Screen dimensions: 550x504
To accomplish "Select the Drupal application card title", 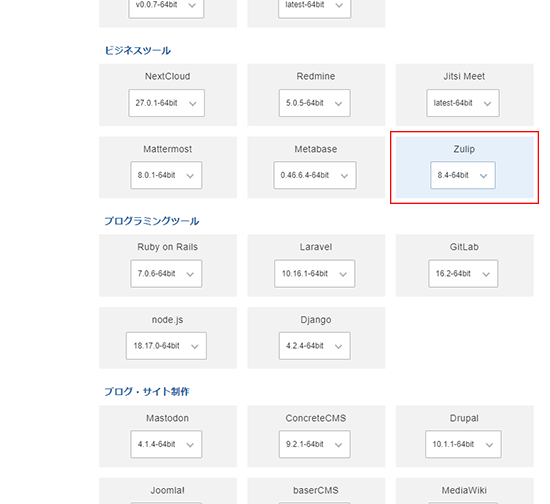I will [464, 418].
